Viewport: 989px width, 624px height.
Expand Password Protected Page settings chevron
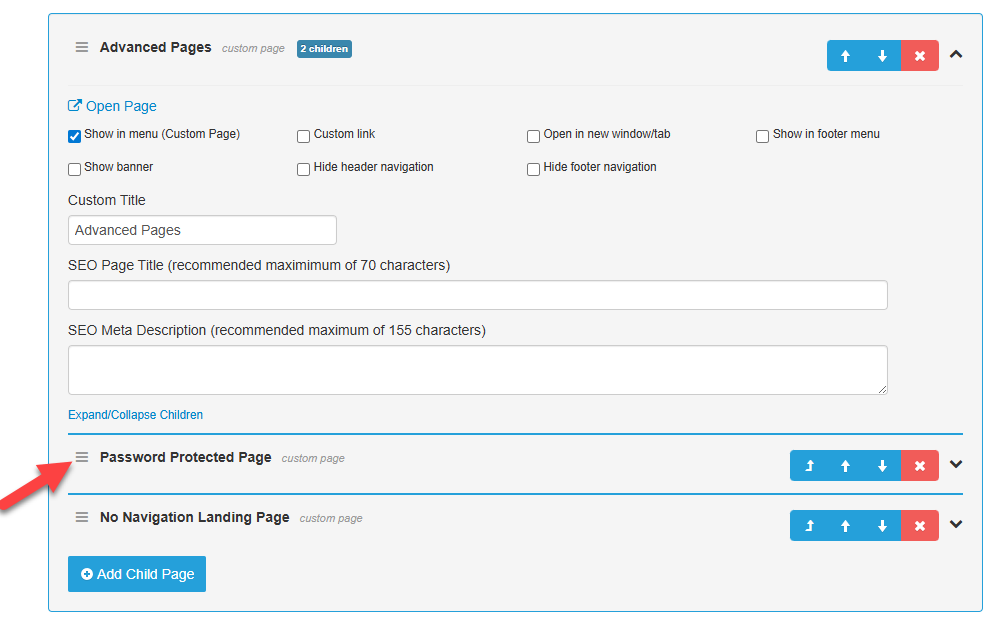point(955,464)
